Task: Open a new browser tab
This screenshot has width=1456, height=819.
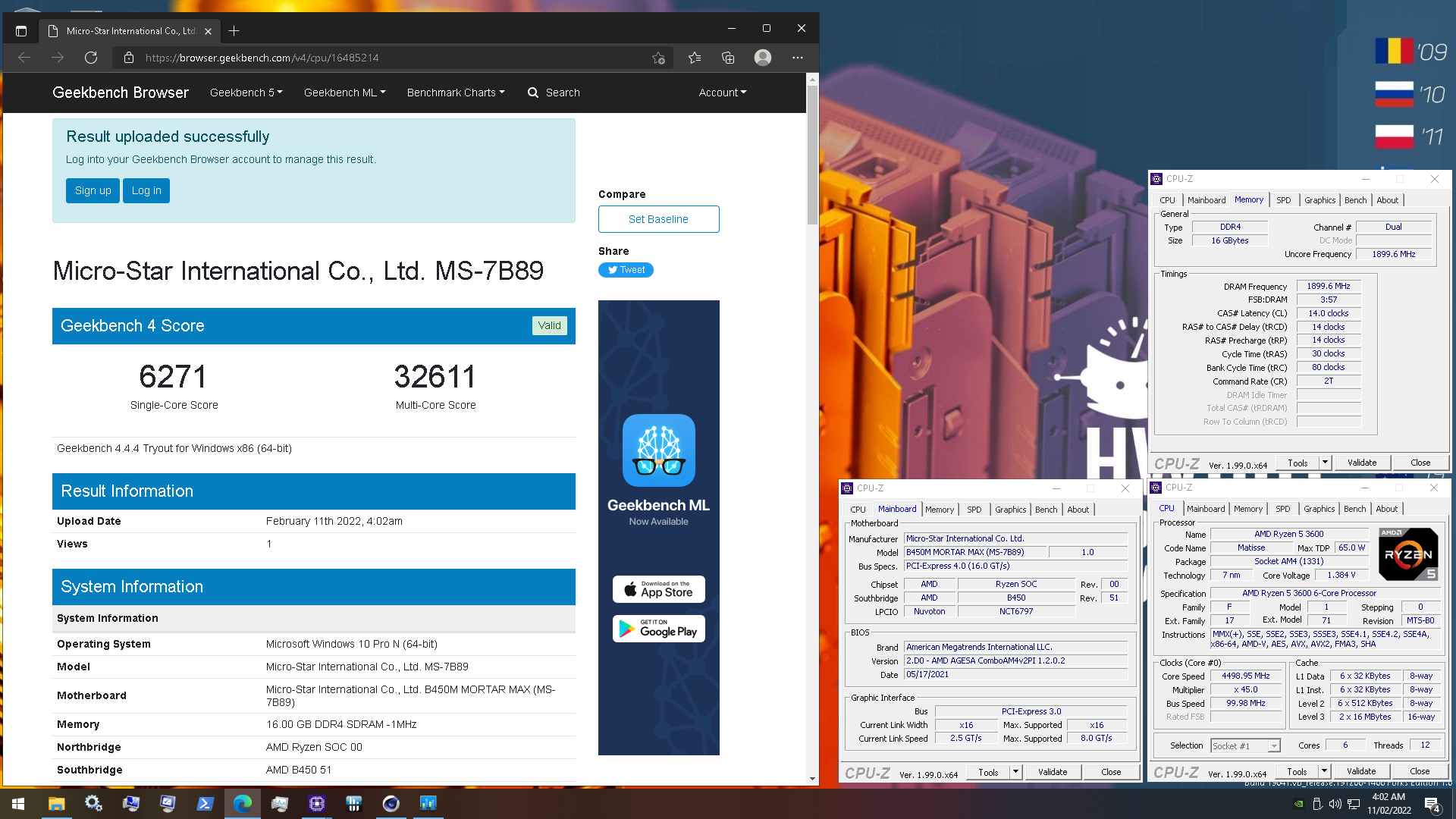Action: click(234, 31)
